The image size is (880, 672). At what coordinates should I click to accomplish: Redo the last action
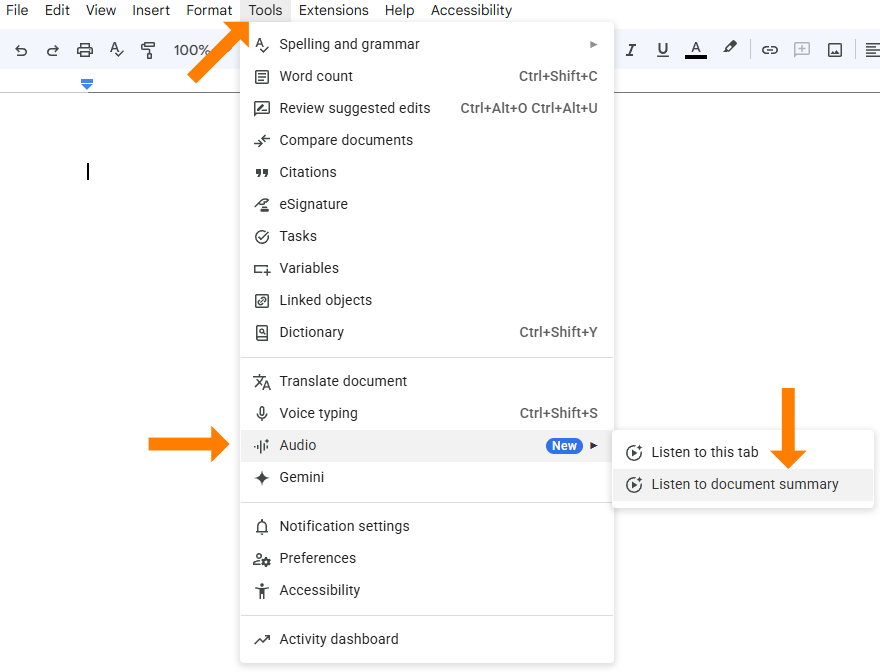53,49
